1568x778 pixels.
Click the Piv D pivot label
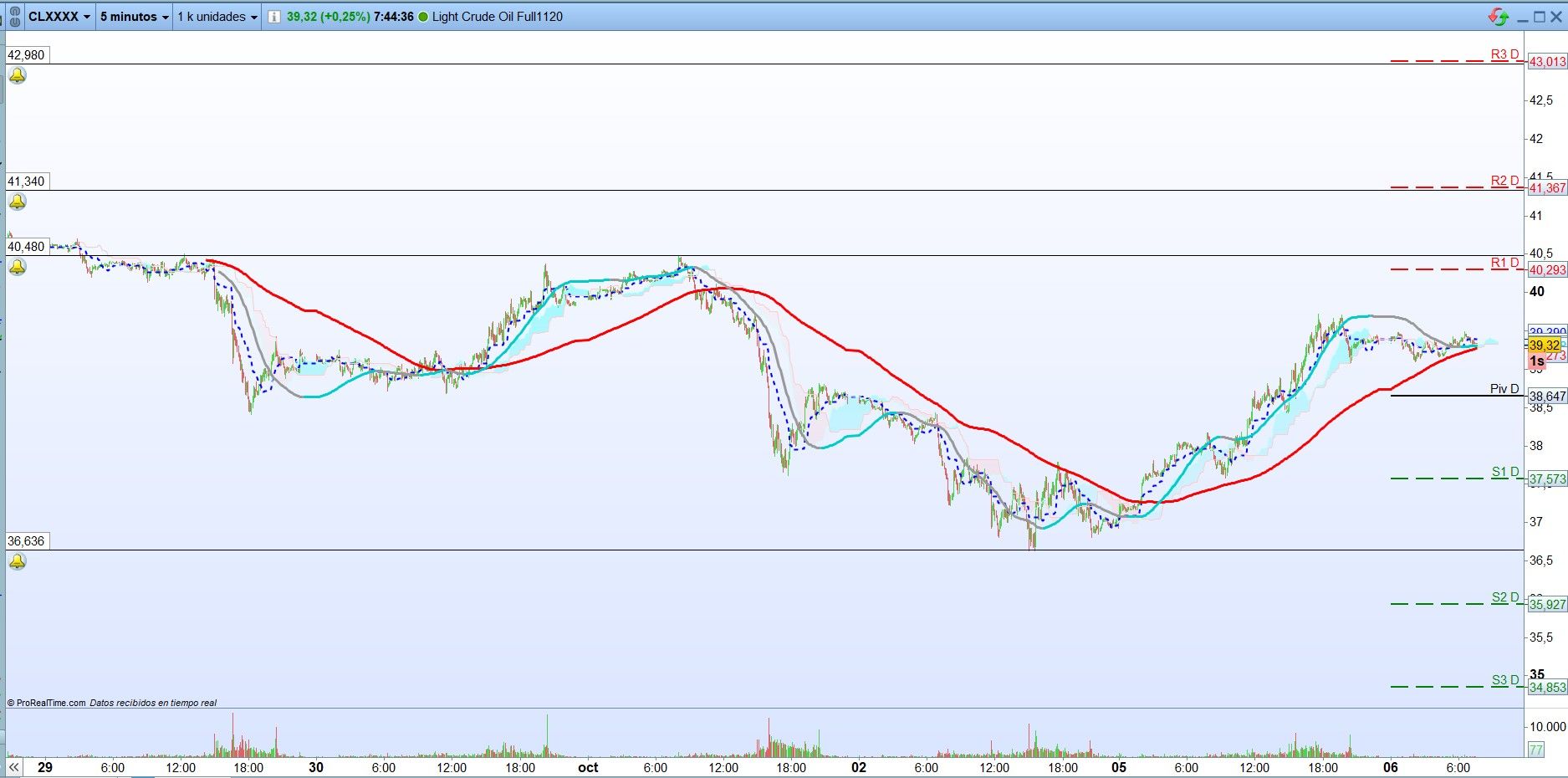[1504, 389]
